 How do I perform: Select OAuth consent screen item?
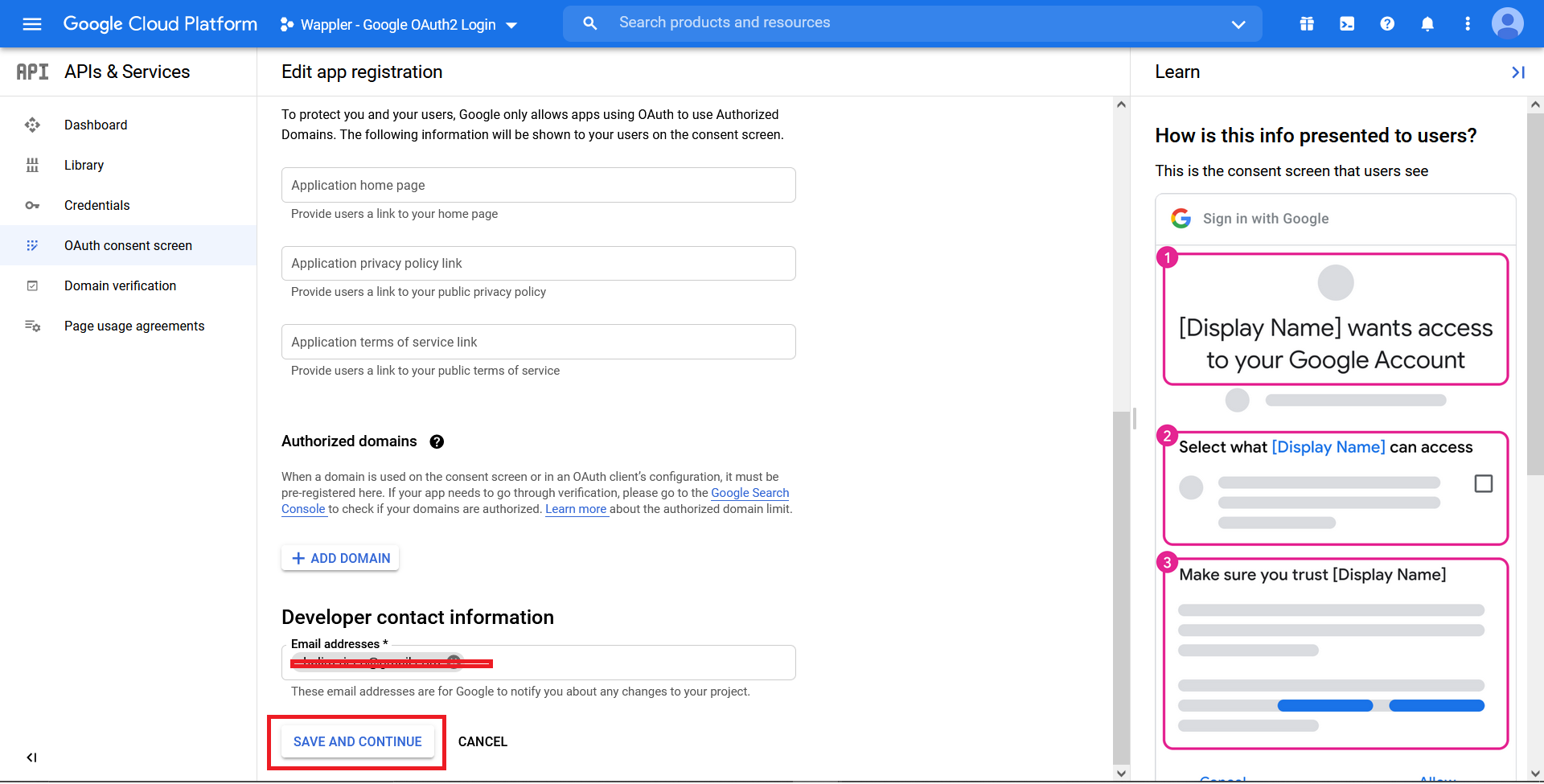(x=129, y=245)
